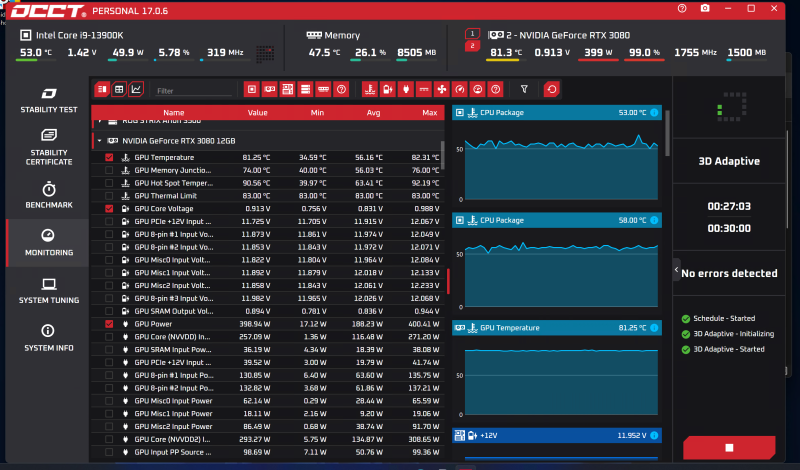
Task: Click the funnel filter icon
Action: pos(524,89)
